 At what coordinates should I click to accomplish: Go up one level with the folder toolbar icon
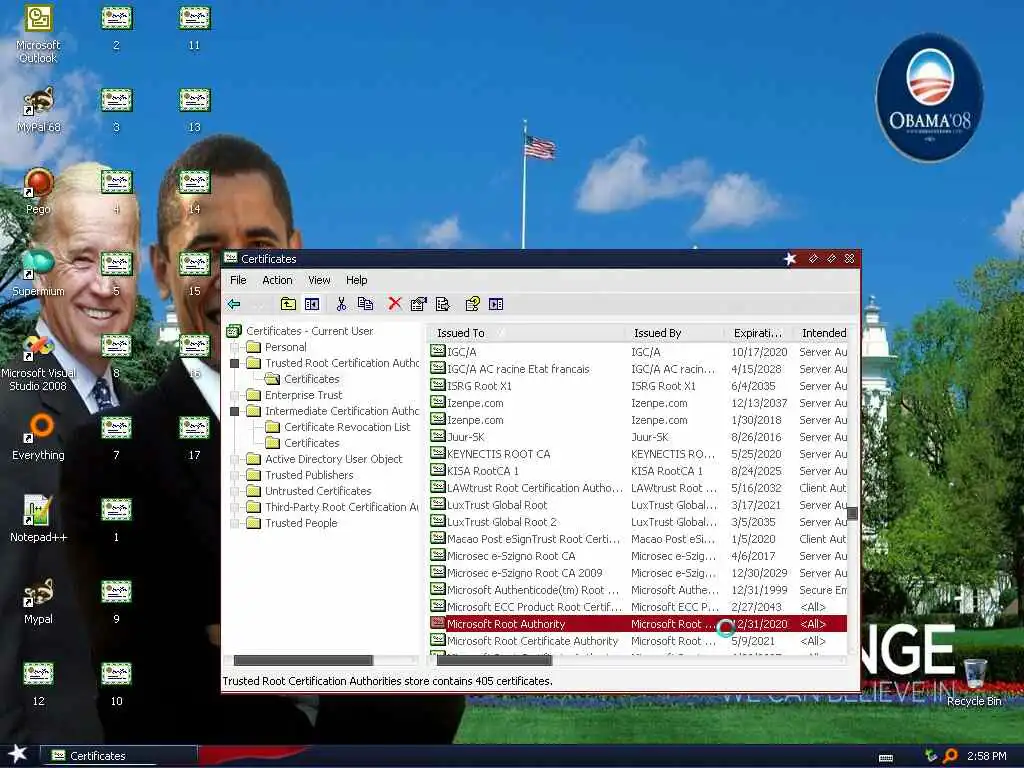(x=288, y=304)
